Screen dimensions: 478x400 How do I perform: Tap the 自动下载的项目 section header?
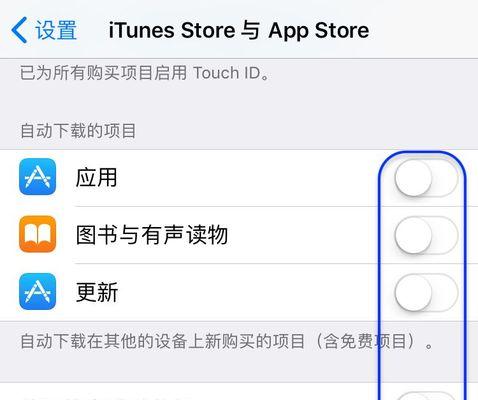[78, 130]
